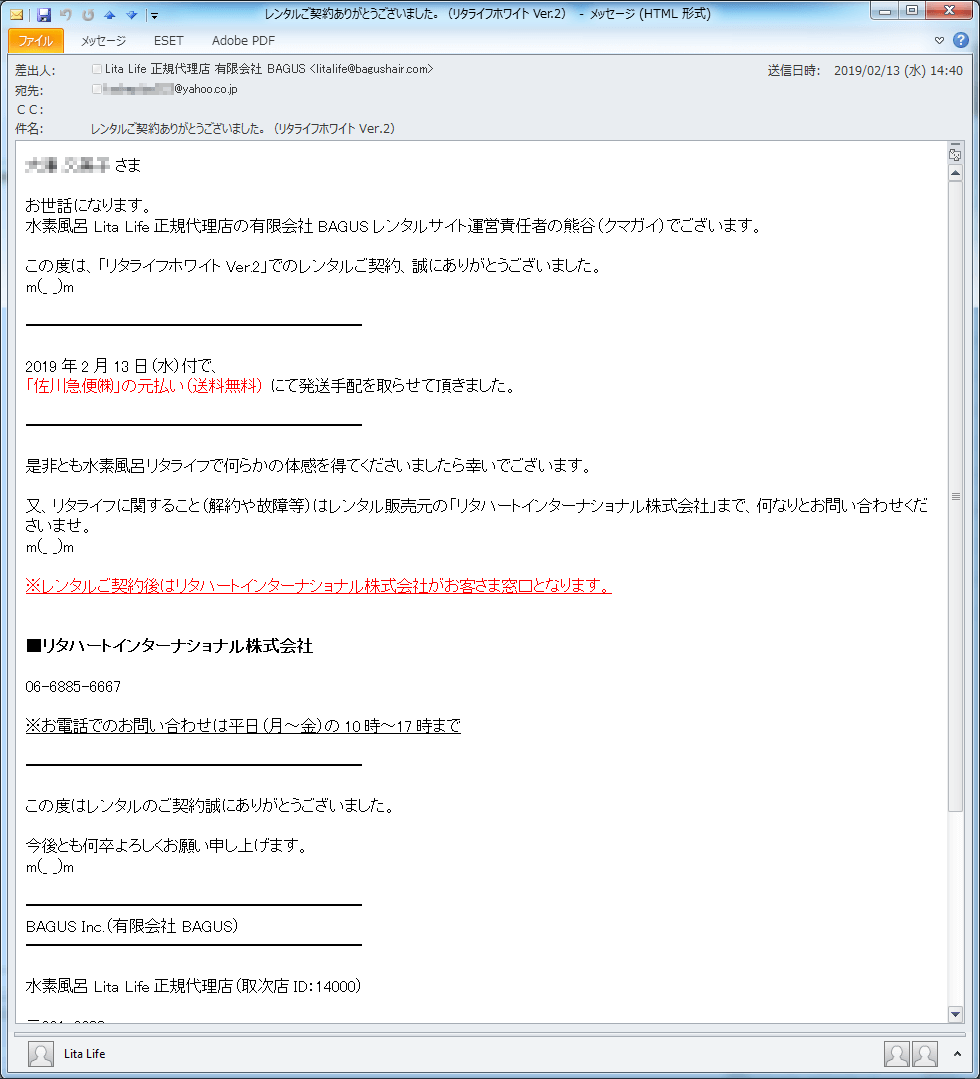The width and height of the screenshot is (980, 1079).
Task: Open the ファイル tab
Action: (x=36, y=41)
